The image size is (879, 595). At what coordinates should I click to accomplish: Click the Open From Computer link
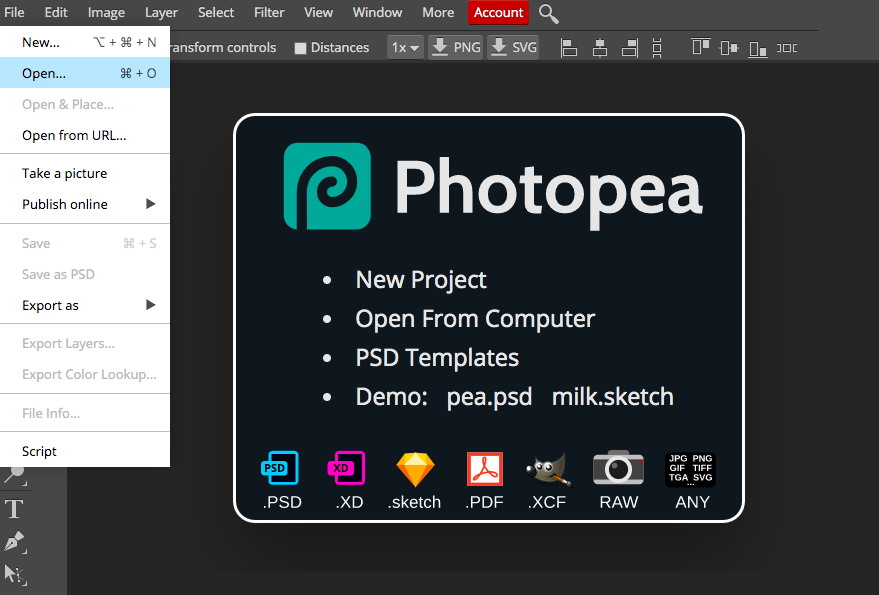[x=475, y=319]
